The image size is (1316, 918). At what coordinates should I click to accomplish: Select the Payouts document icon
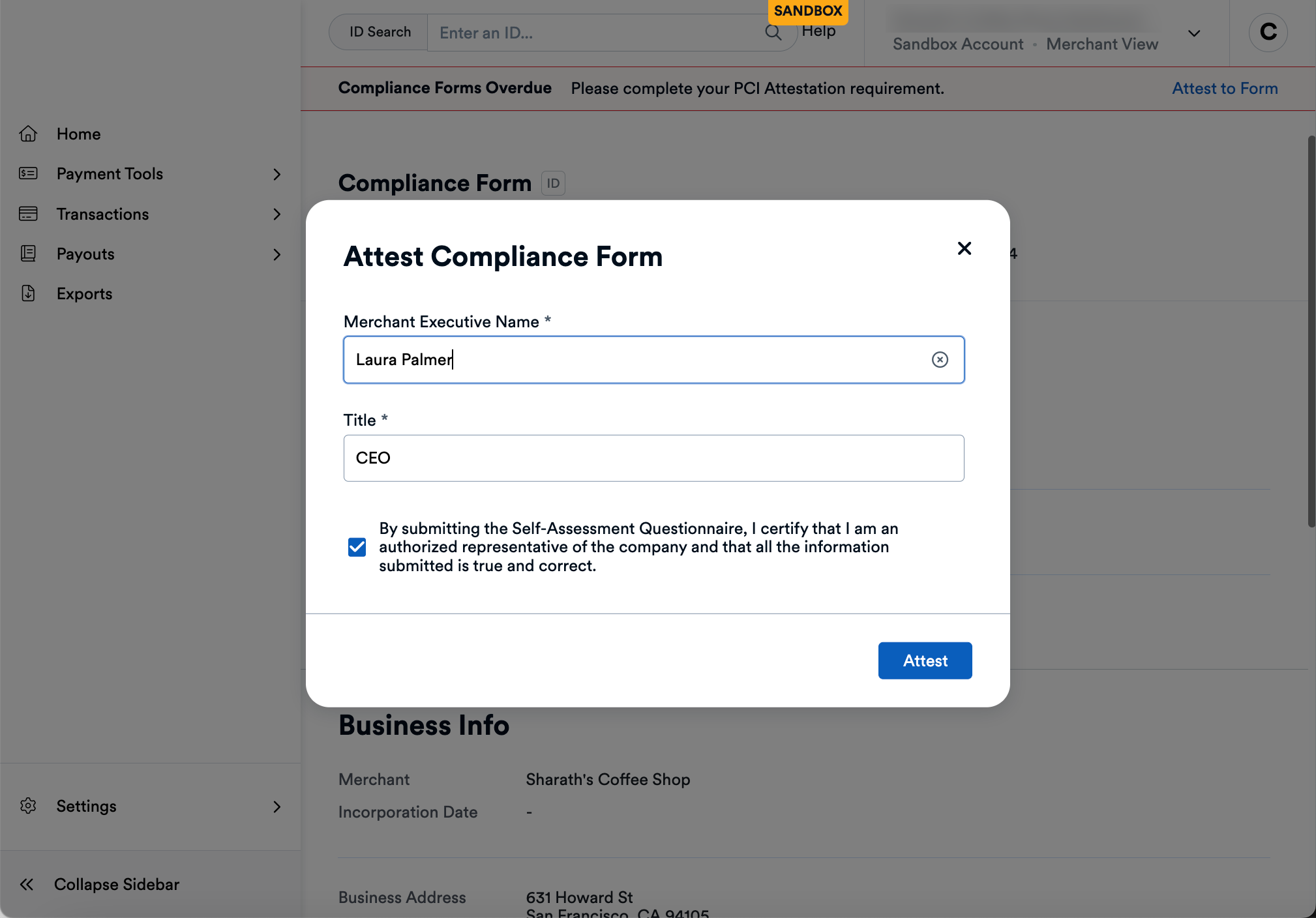coord(29,254)
